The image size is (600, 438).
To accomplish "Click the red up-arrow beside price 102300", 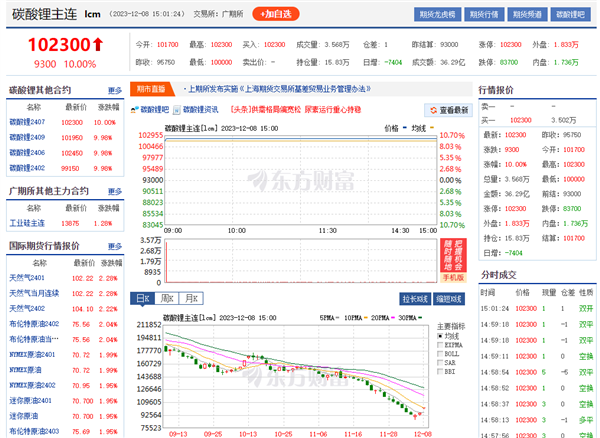I will click(97, 45).
